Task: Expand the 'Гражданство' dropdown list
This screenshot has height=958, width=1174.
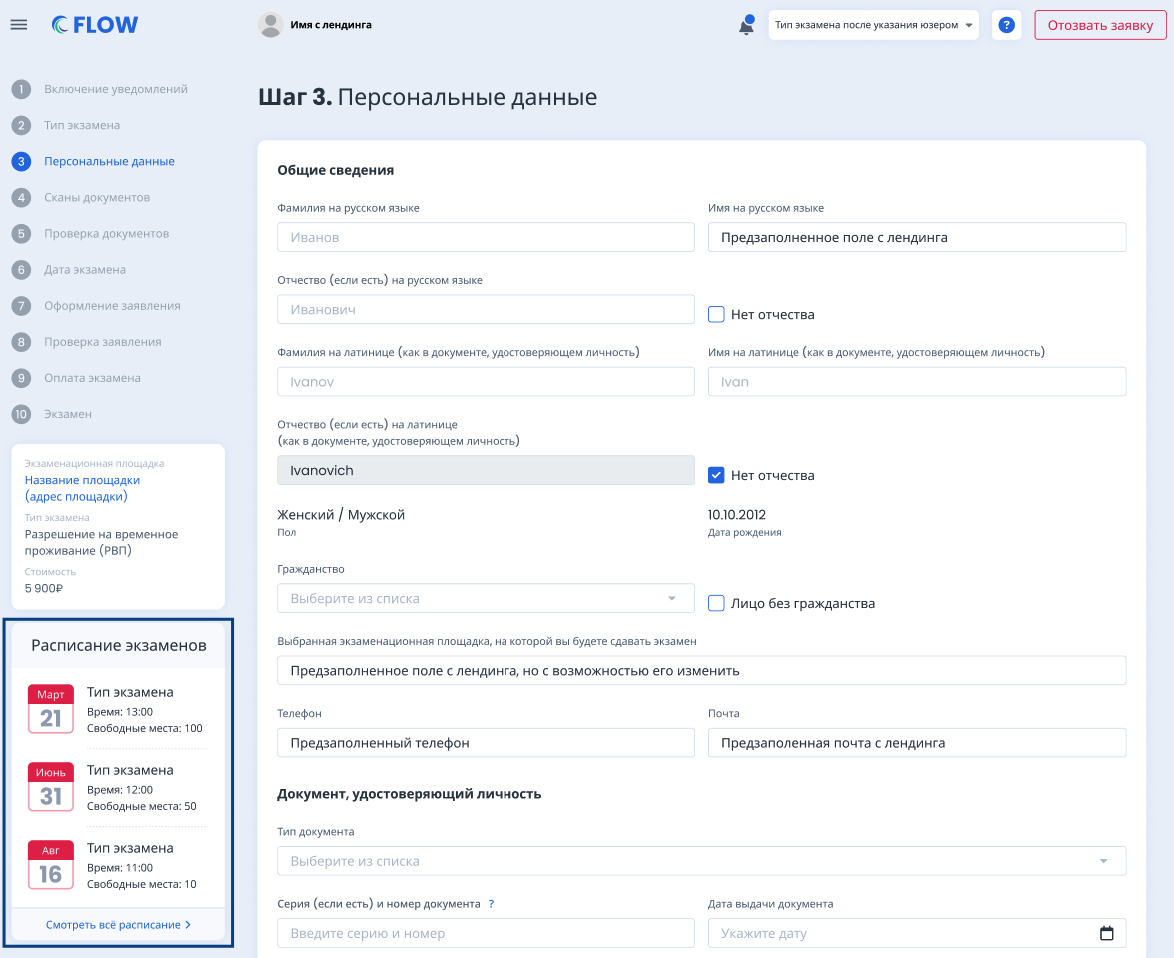Action: pos(485,598)
